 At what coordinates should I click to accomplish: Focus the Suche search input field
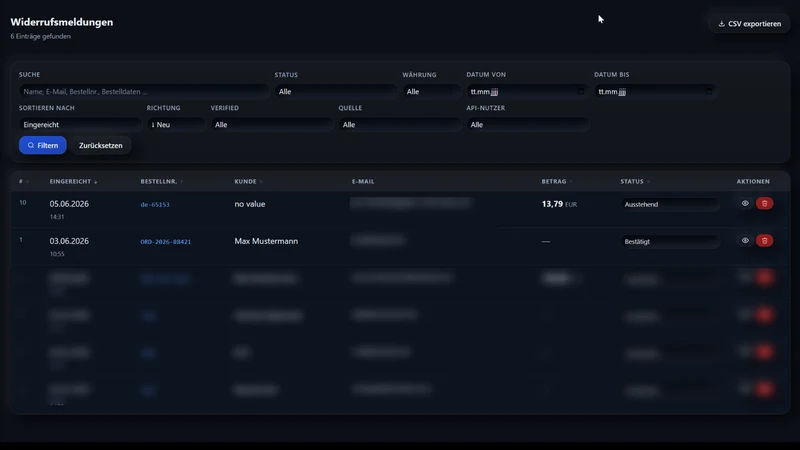pyautogui.click(x=144, y=91)
